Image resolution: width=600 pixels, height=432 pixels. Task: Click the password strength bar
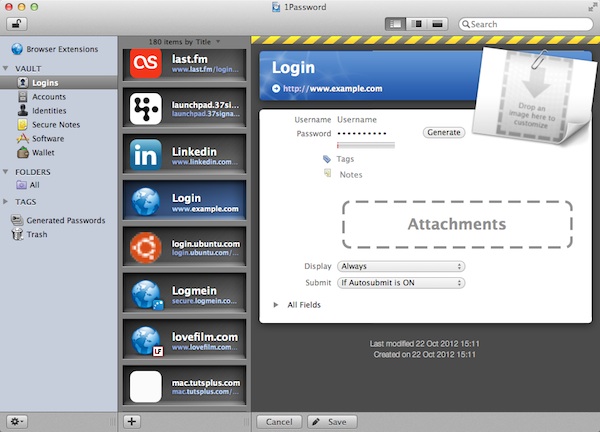point(366,145)
